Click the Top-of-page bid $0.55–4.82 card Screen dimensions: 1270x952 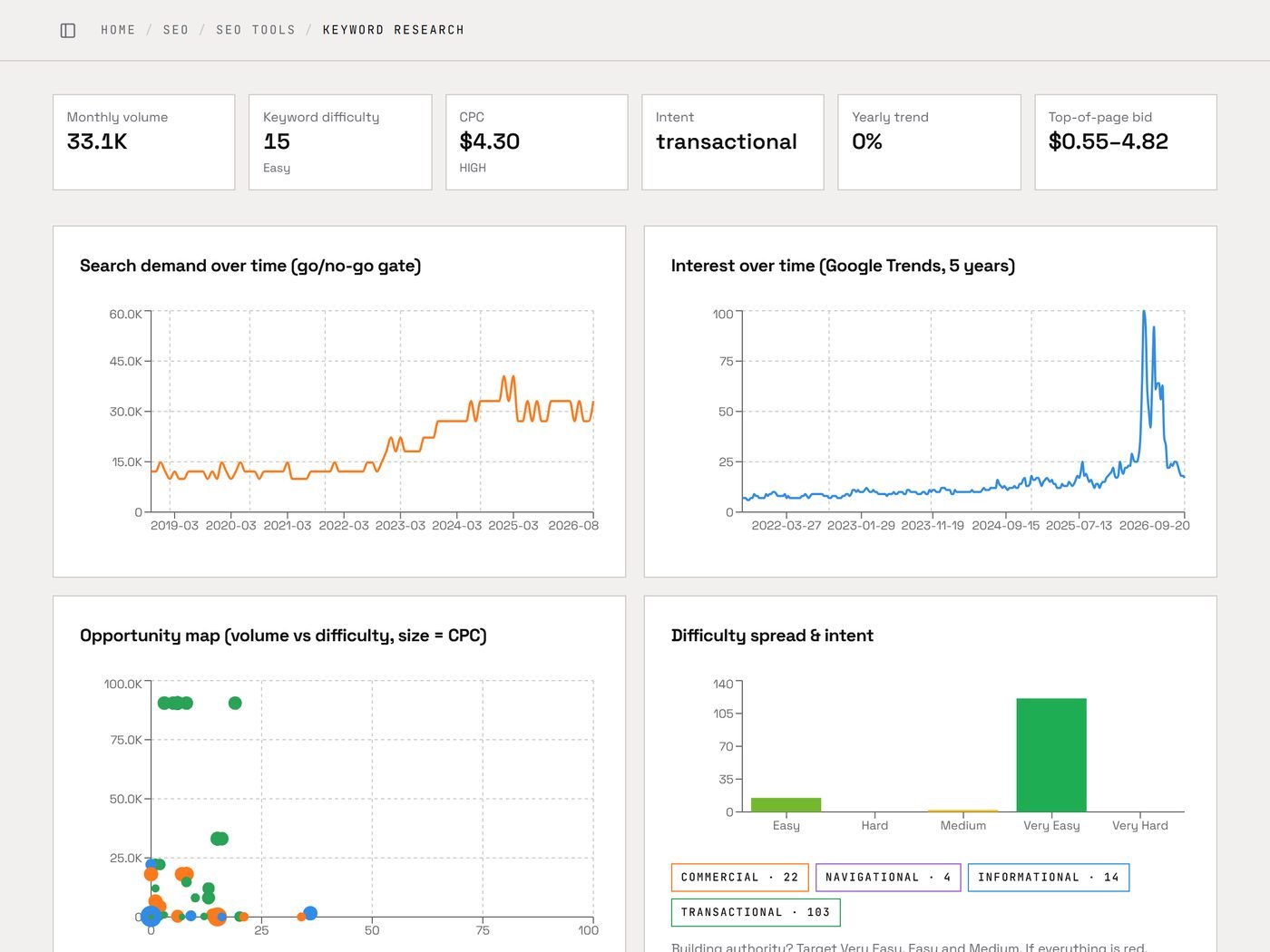pos(1126,142)
